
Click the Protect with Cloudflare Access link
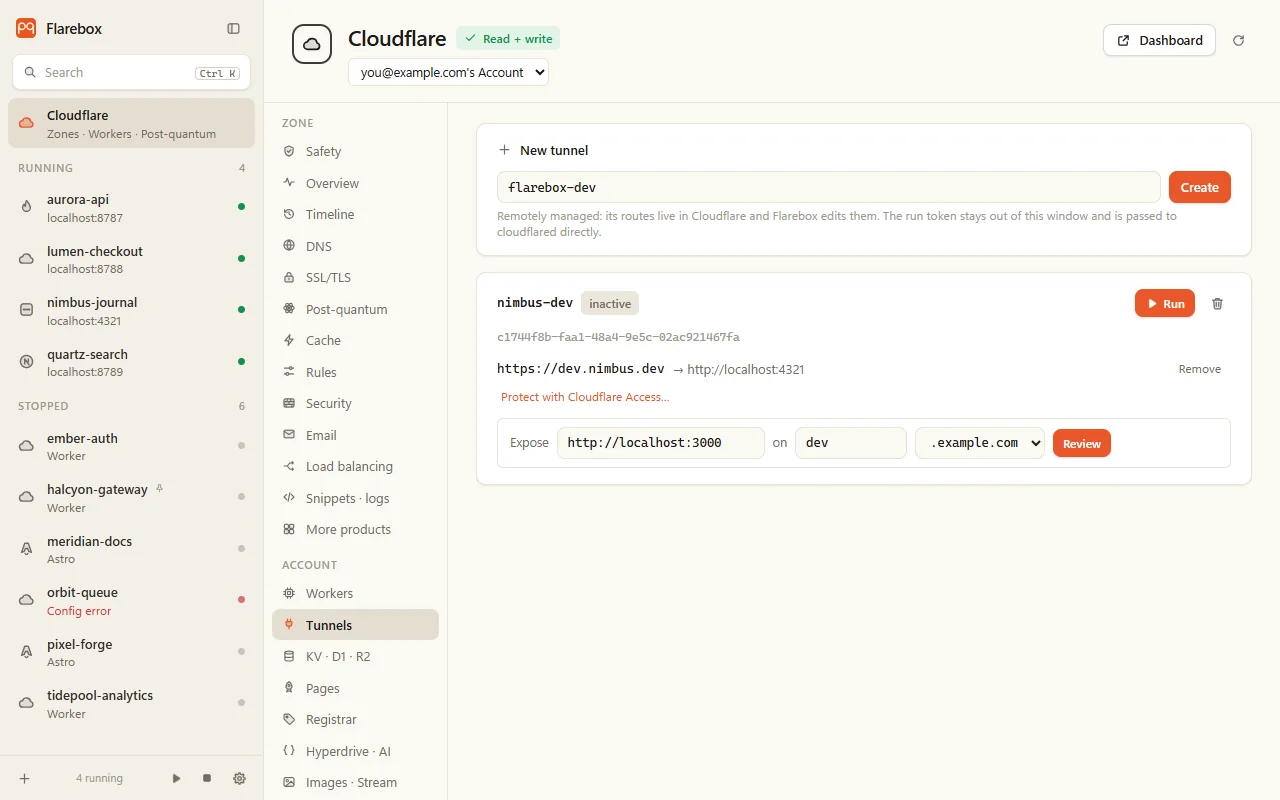coord(585,397)
